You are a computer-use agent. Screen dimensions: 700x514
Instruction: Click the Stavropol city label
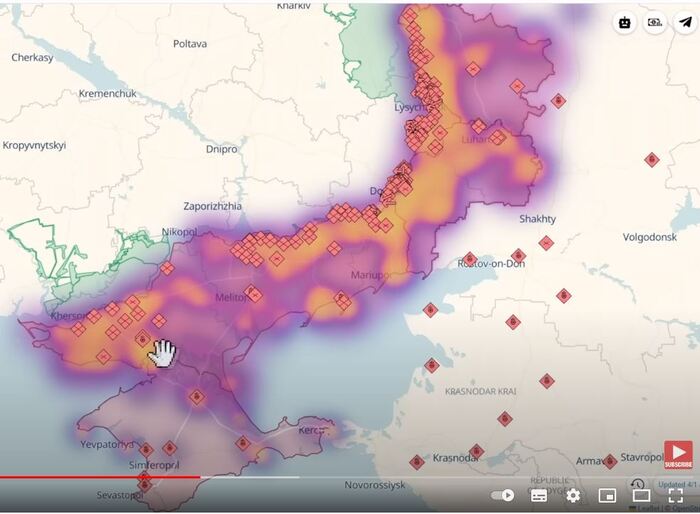pyautogui.click(x=642, y=458)
